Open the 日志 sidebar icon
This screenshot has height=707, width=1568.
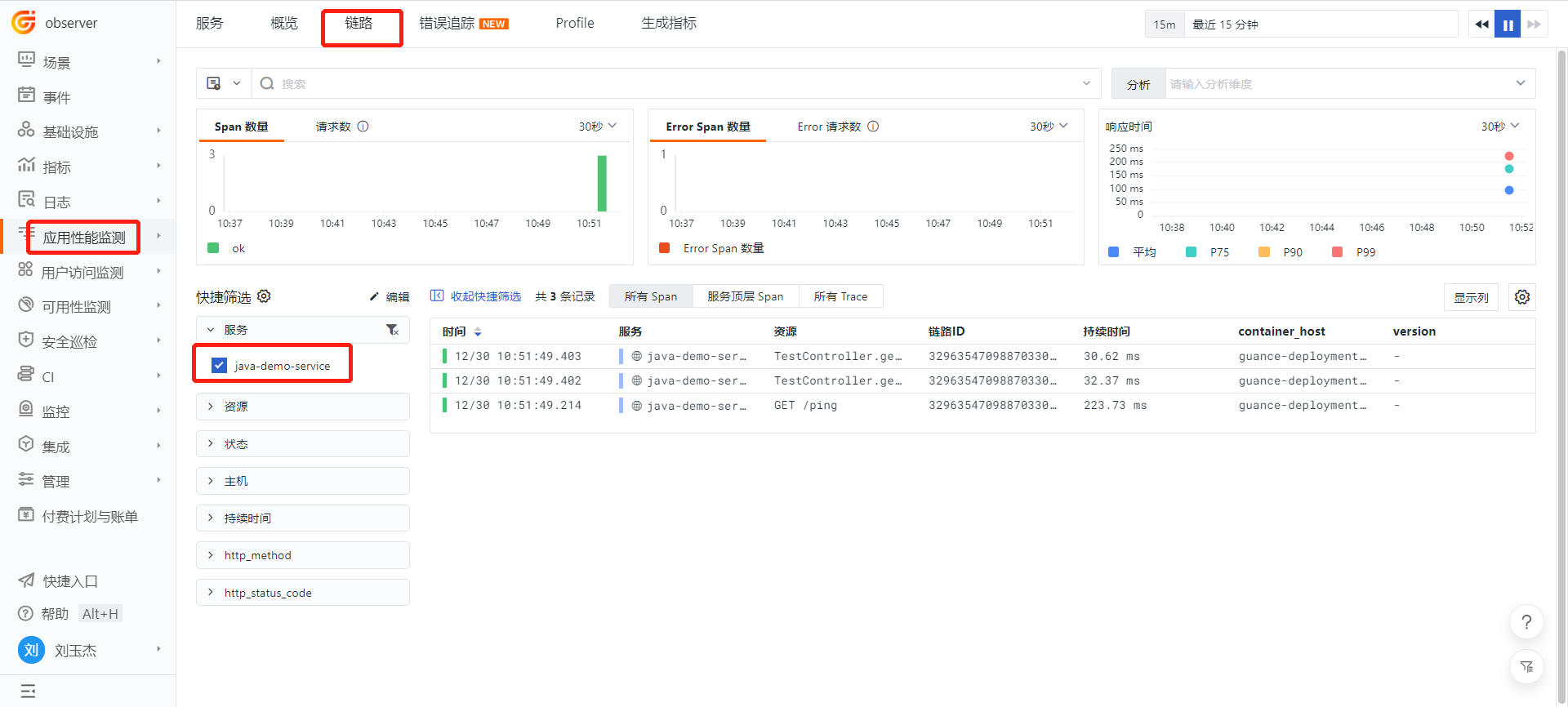click(26, 200)
